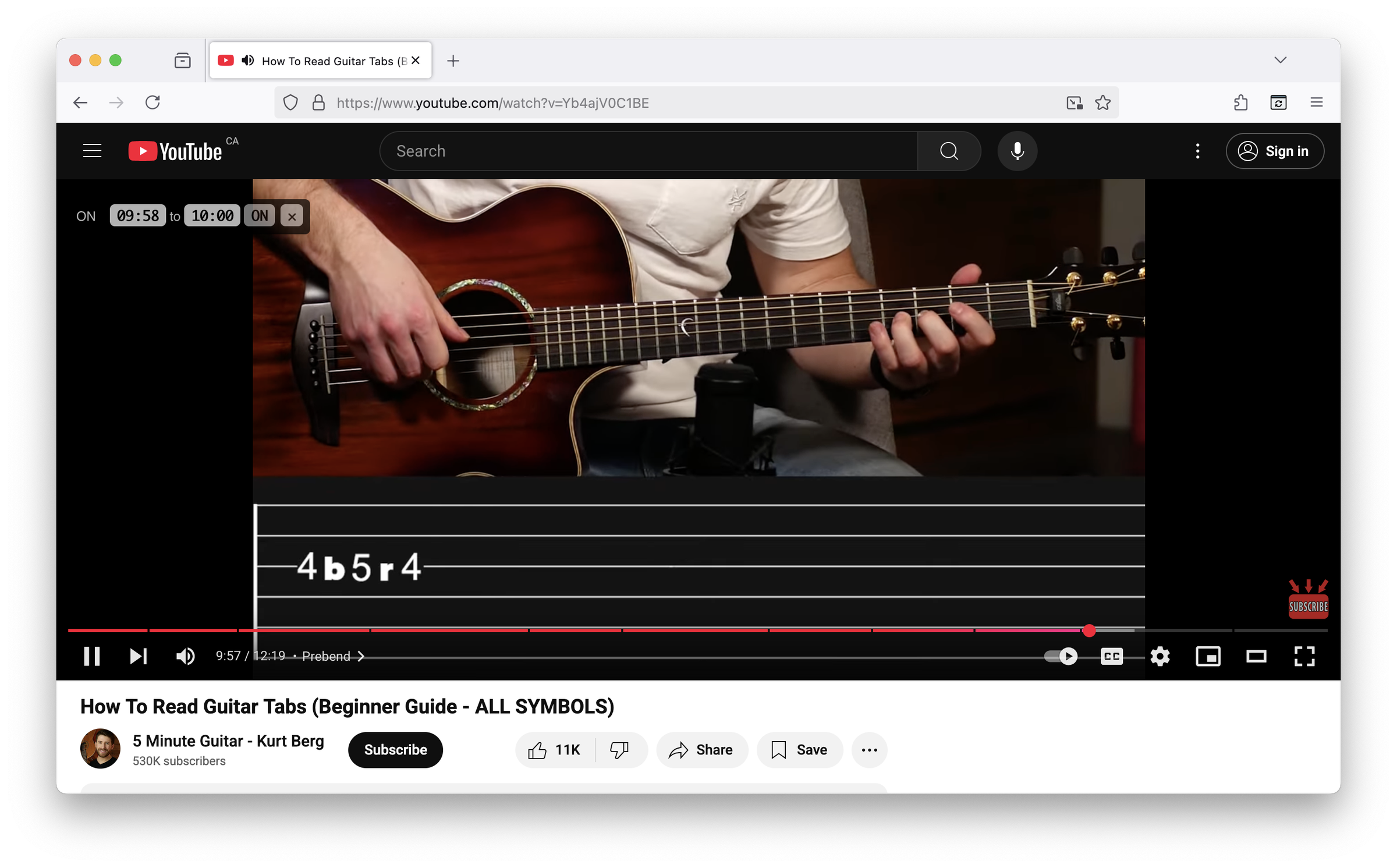Click the Sign in button

1274,151
